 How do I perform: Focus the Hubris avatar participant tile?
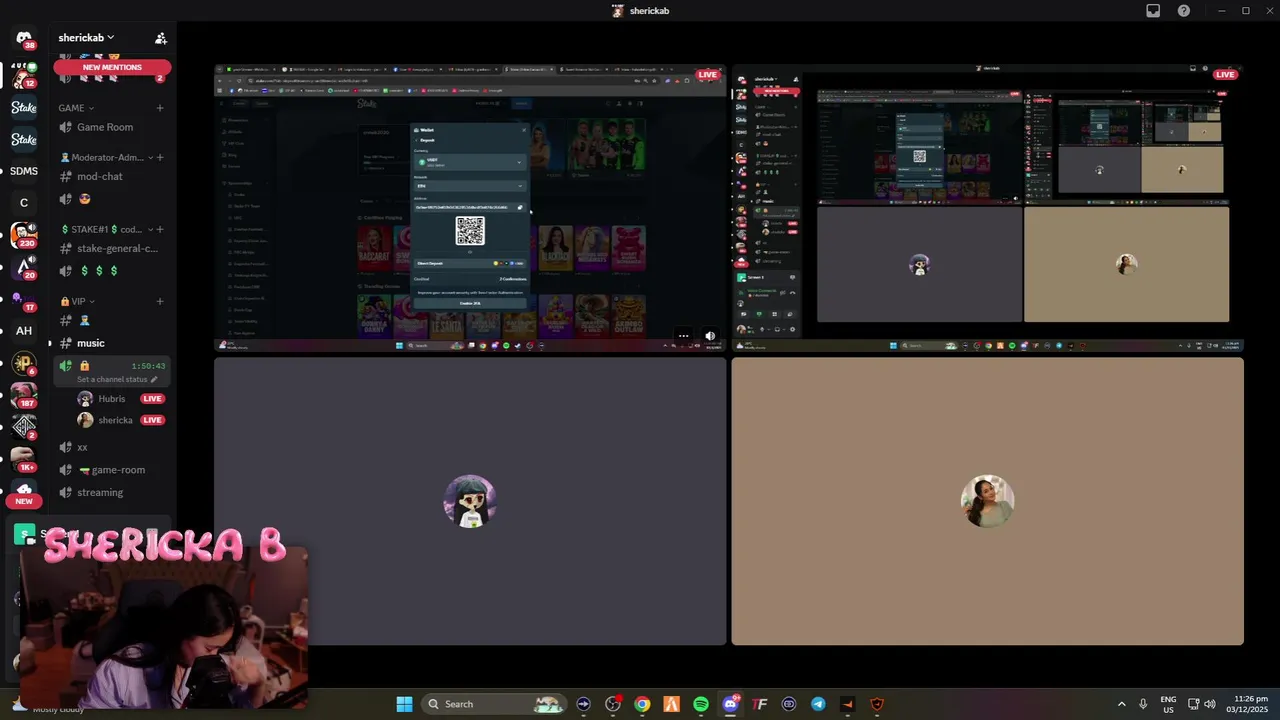470,501
